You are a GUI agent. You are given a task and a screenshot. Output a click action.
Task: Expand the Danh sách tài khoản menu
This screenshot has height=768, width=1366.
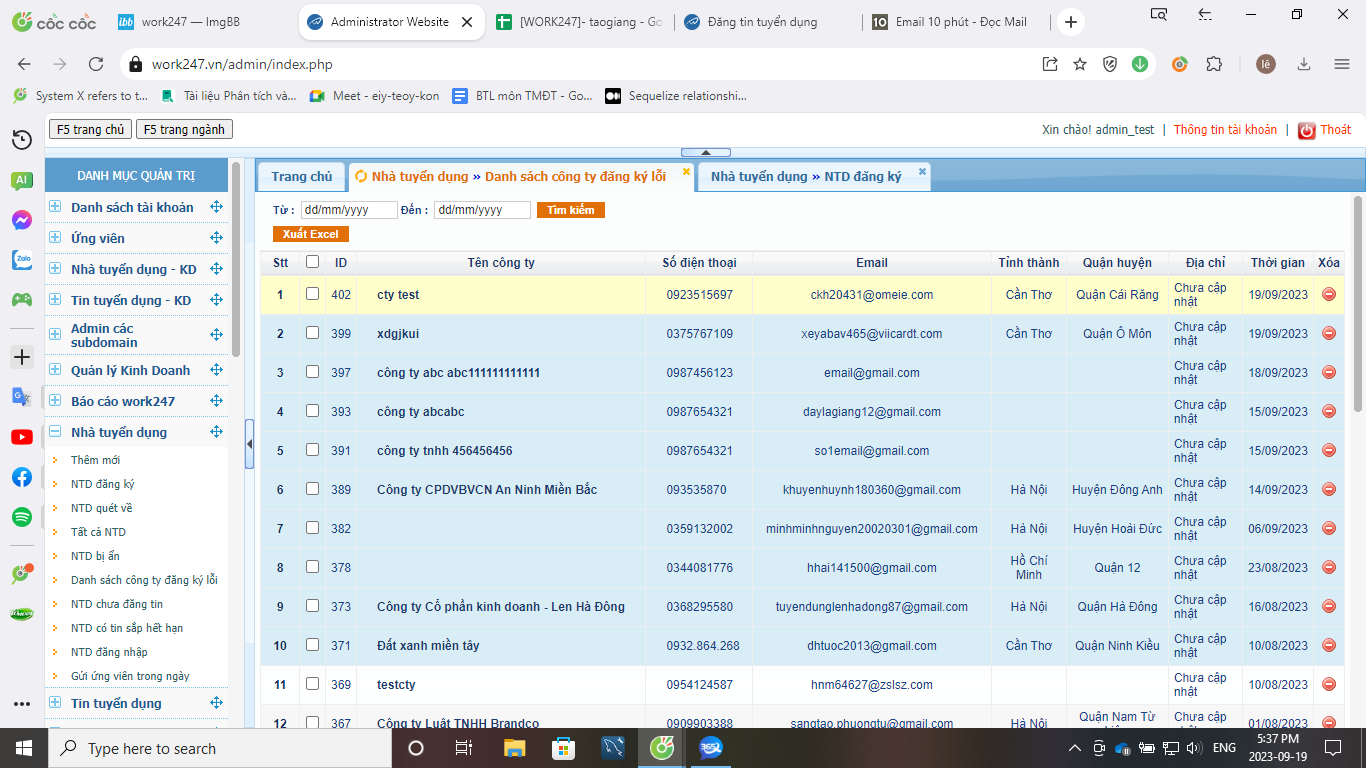pos(56,207)
